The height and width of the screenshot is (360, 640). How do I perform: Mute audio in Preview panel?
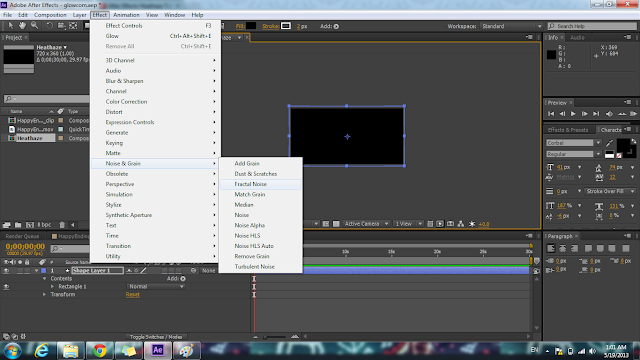pyautogui.click(x=609, y=114)
